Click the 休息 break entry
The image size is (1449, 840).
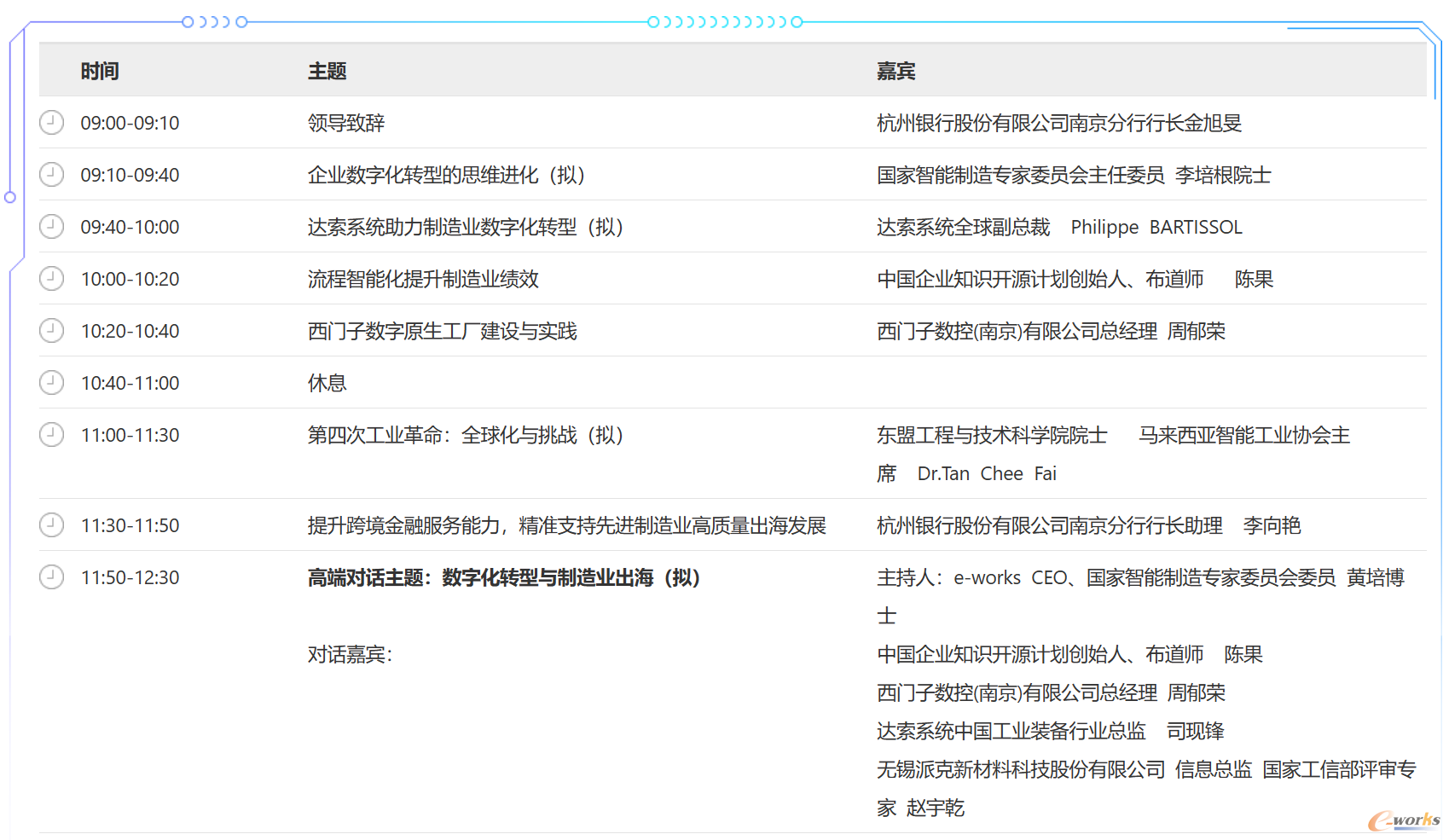click(x=327, y=383)
